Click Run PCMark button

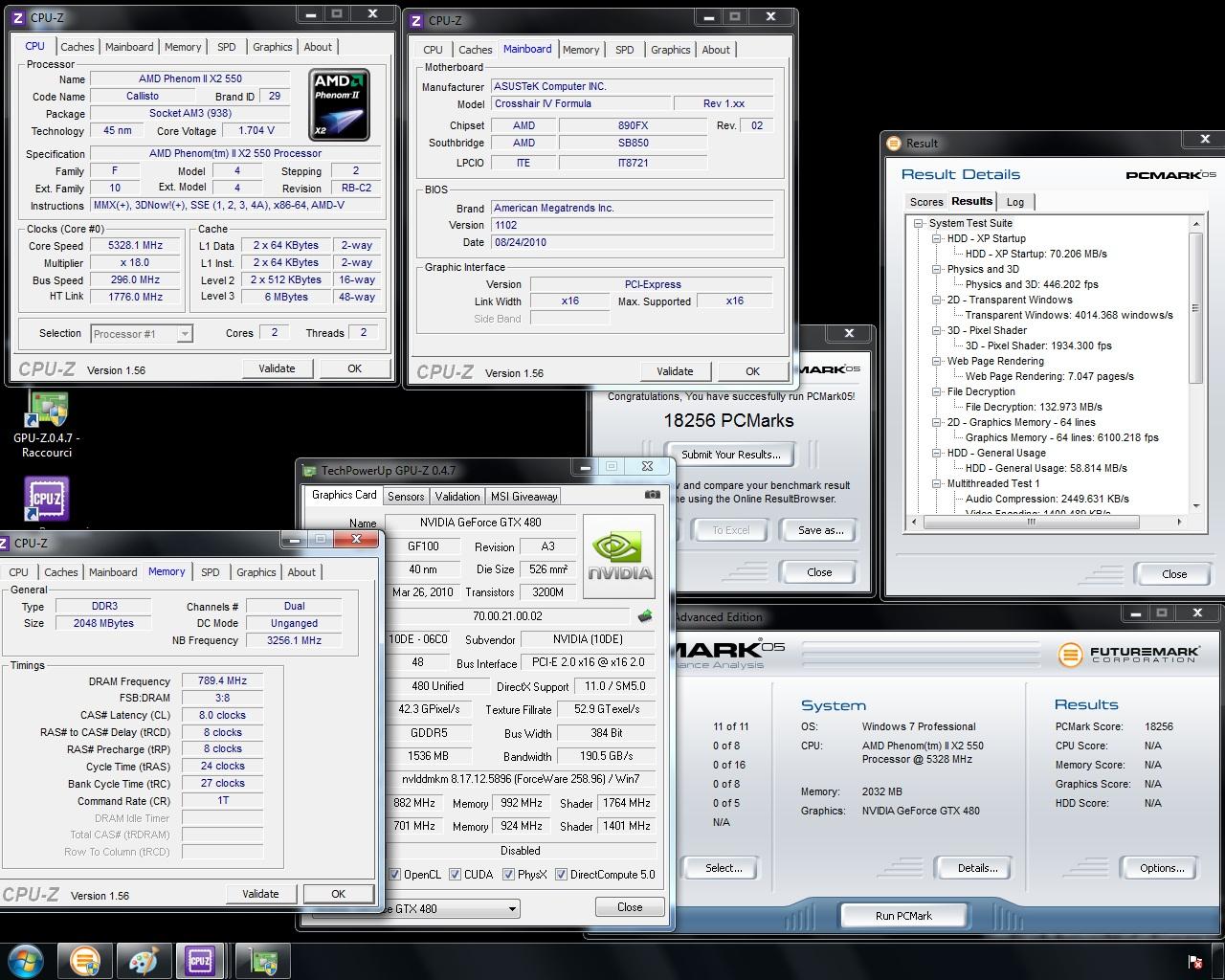903,916
